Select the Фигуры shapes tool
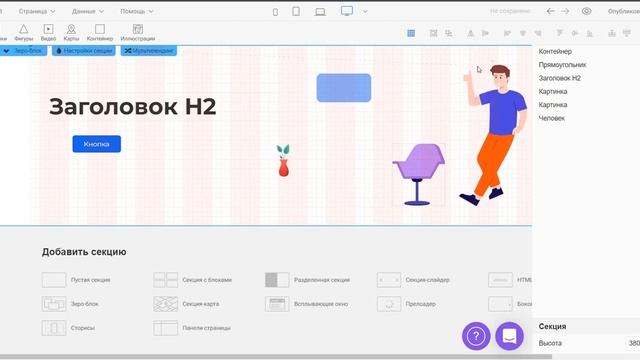Screen dimensions: 640x360 [24, 32]
